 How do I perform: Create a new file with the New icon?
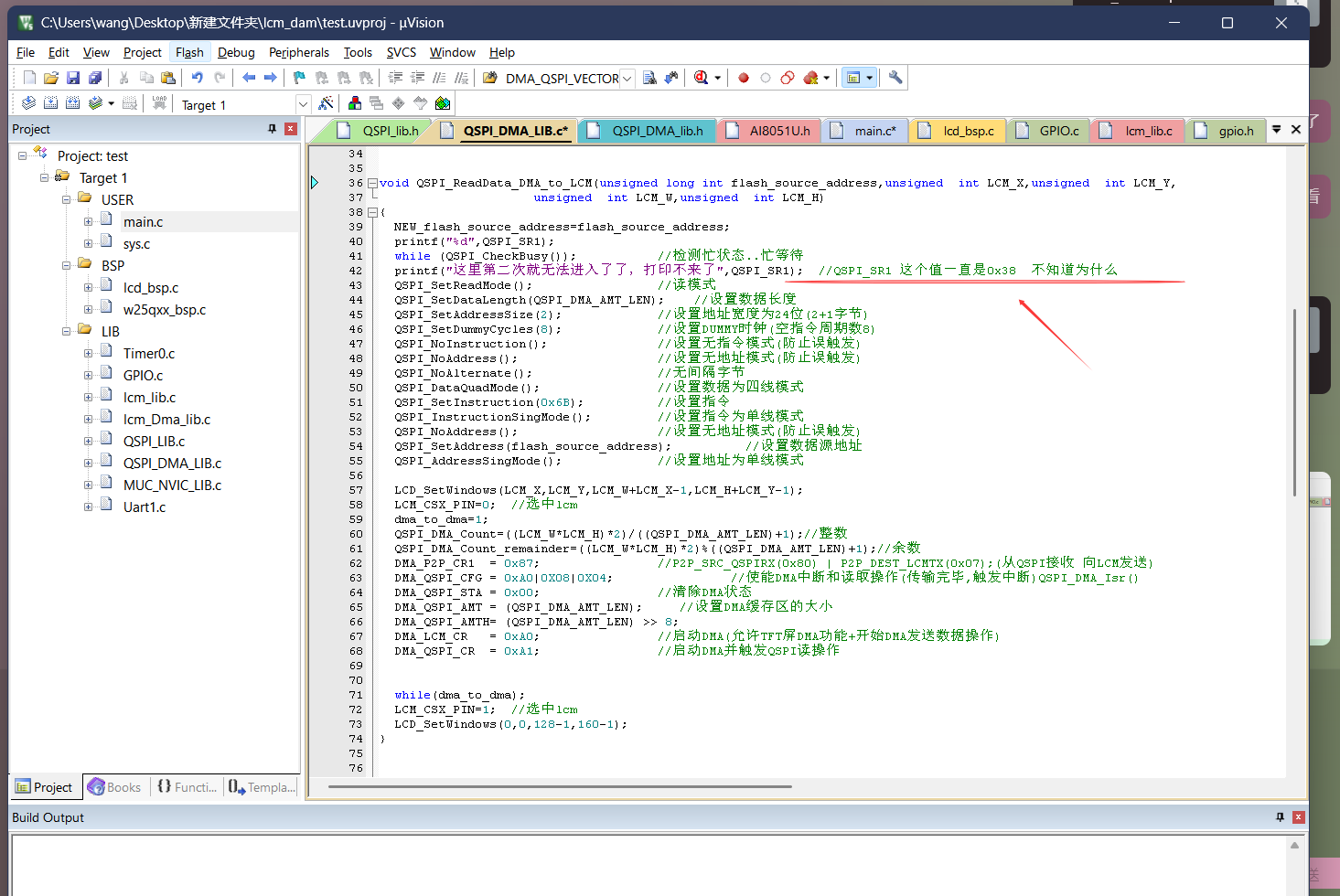coord(29,78)
